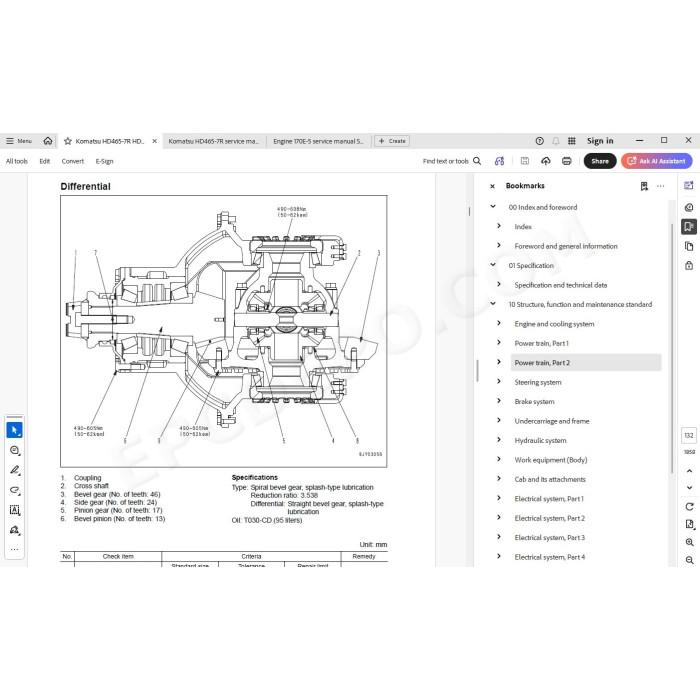
Task: Close the first Komatsu HD465-7R tab
Action: (x=154, y=141)
